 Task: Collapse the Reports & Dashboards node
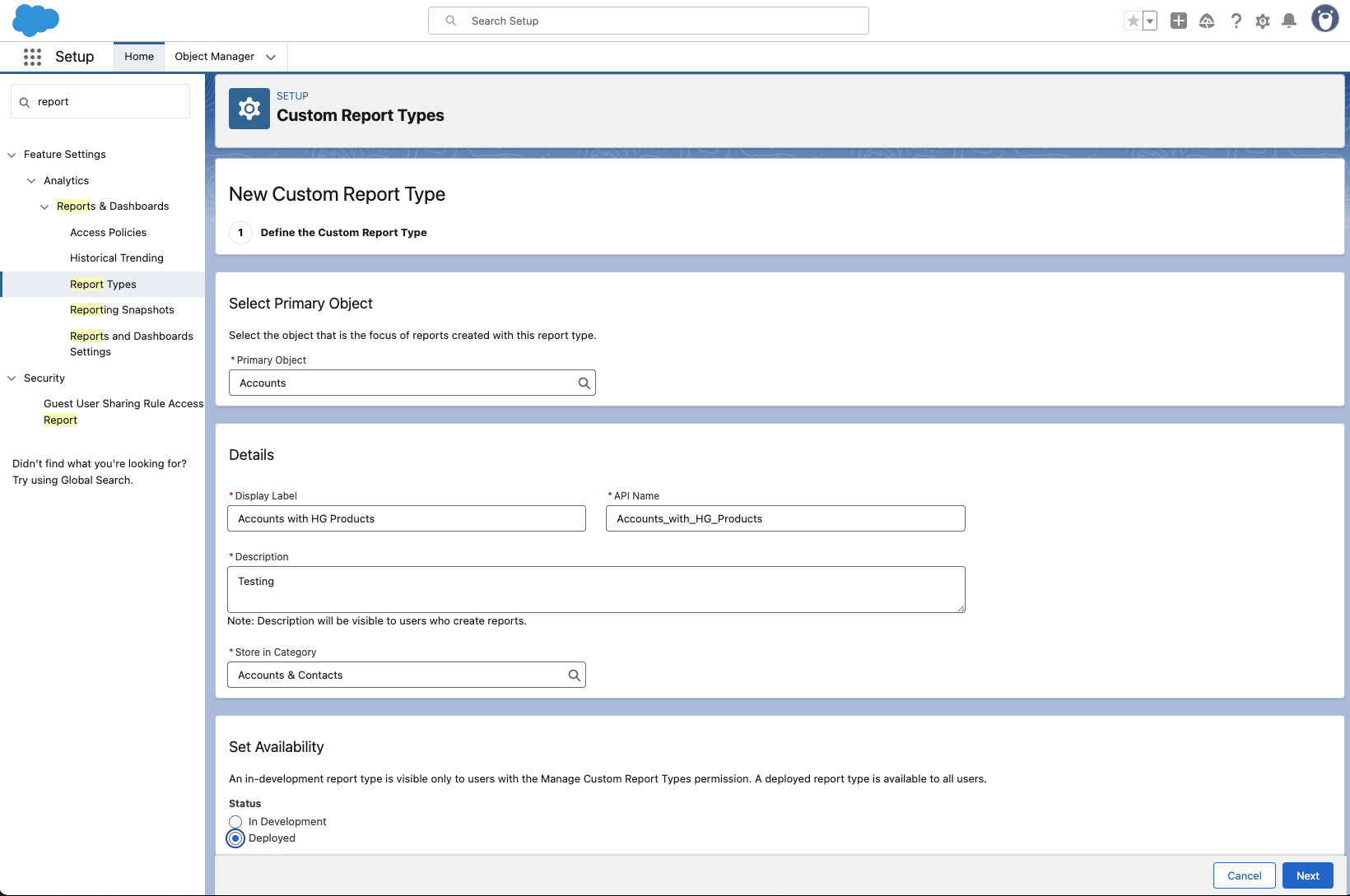(x=44, y=207)
